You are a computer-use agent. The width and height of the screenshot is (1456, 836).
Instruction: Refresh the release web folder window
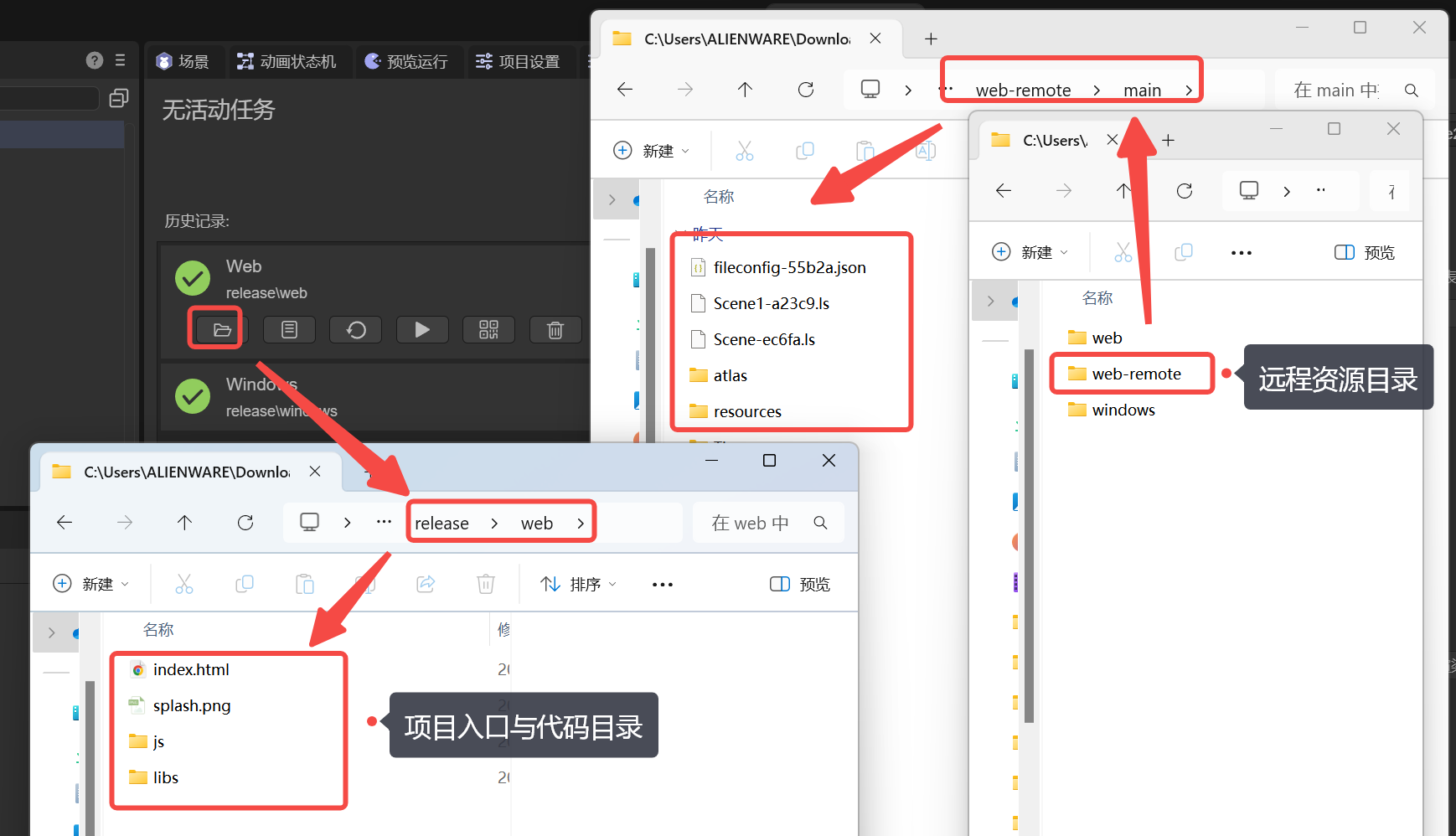coord(245,523)
